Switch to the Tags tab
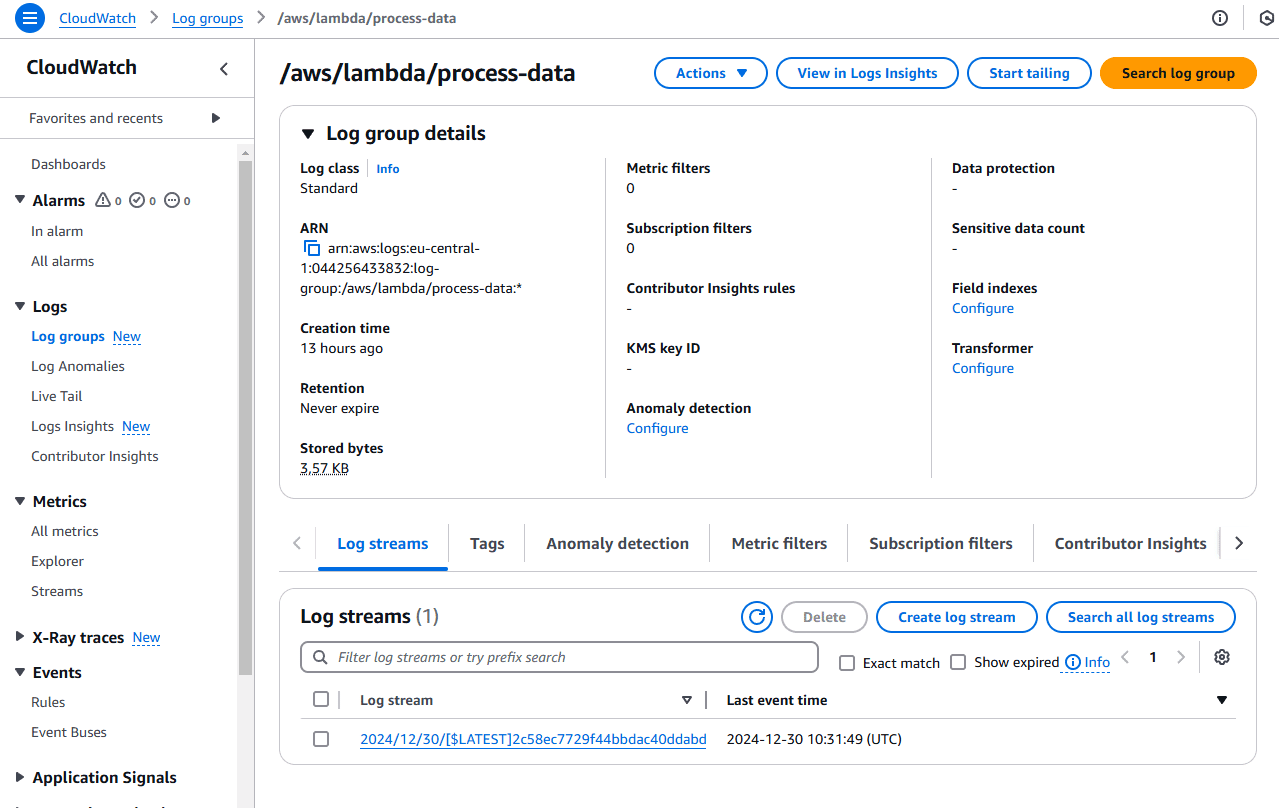Screen dimensions: 1279x808 pyautogui.click(x=487, y=544)
